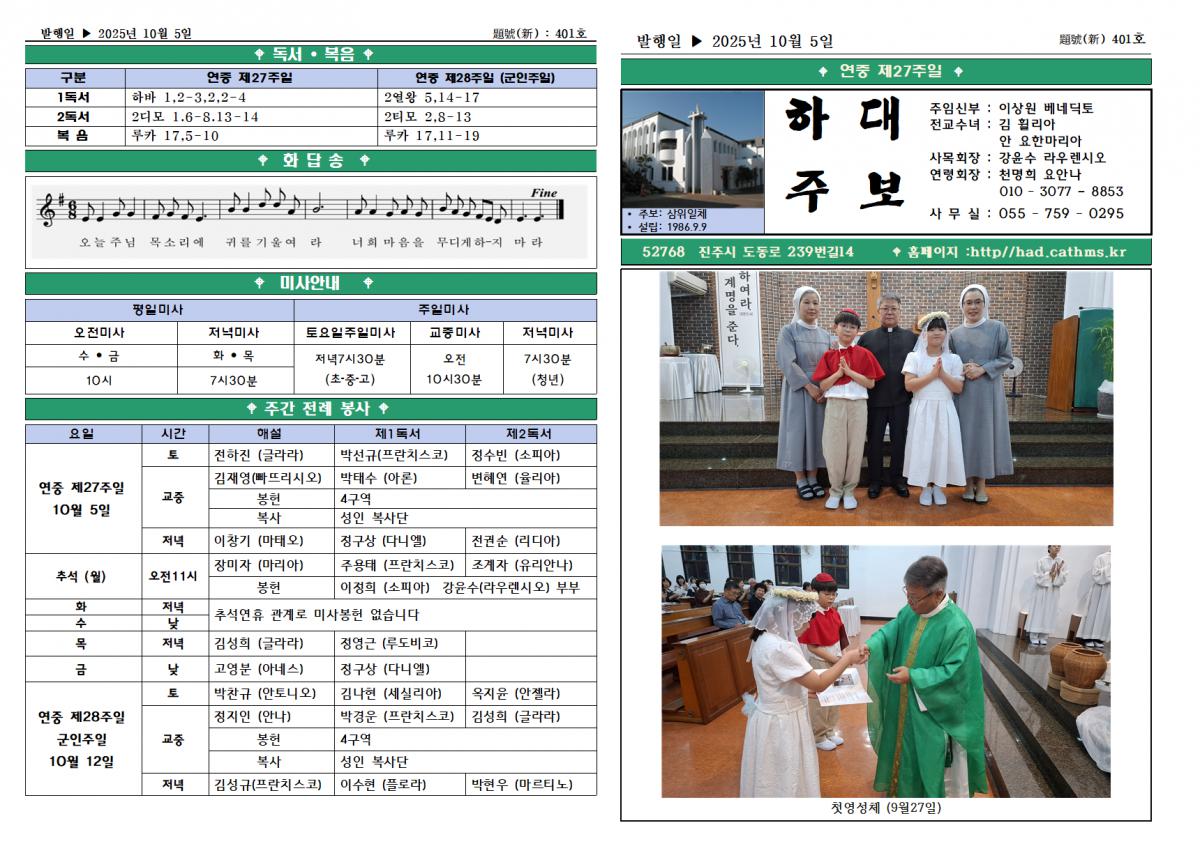
Task: Select the address '진주시 도동로 239번길14'
Action: click(776, 252)
